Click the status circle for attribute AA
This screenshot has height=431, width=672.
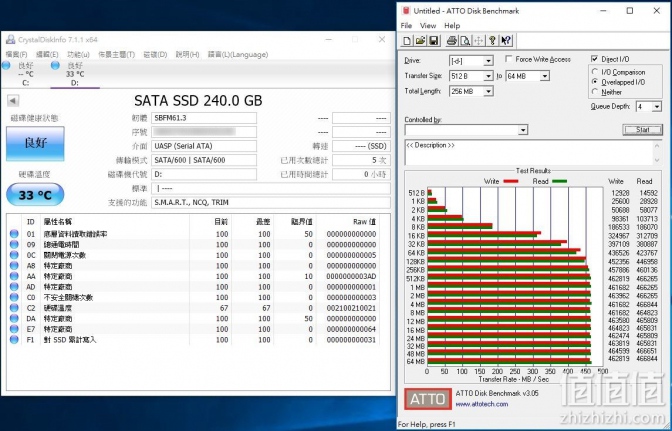14,276
